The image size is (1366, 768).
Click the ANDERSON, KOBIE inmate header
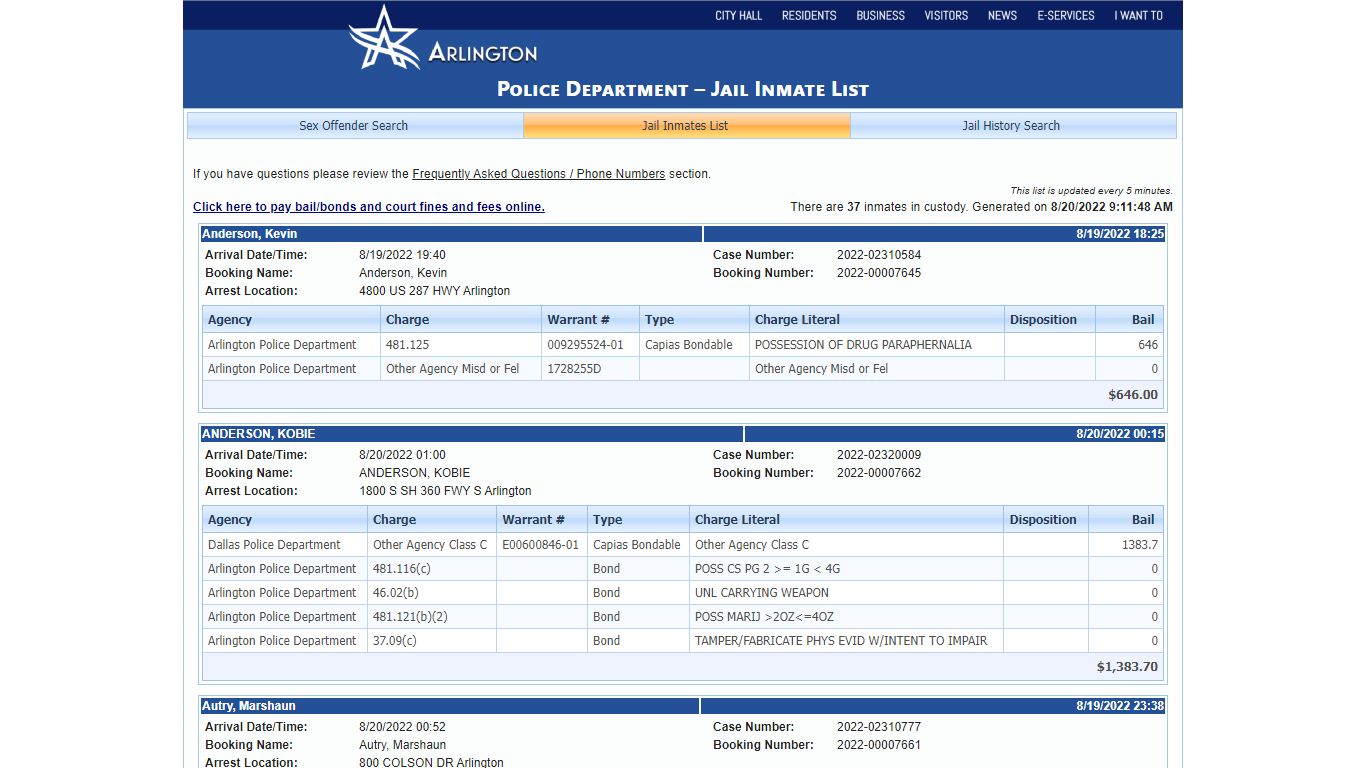click(x=472, y=434)
